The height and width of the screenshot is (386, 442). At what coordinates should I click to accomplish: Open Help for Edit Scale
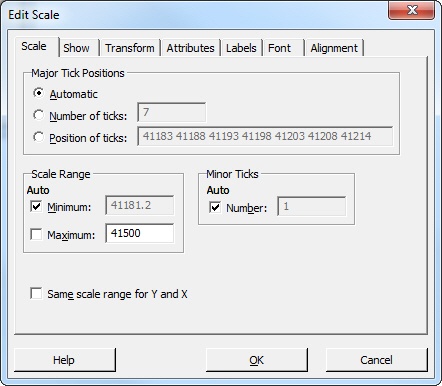point(65,360)
